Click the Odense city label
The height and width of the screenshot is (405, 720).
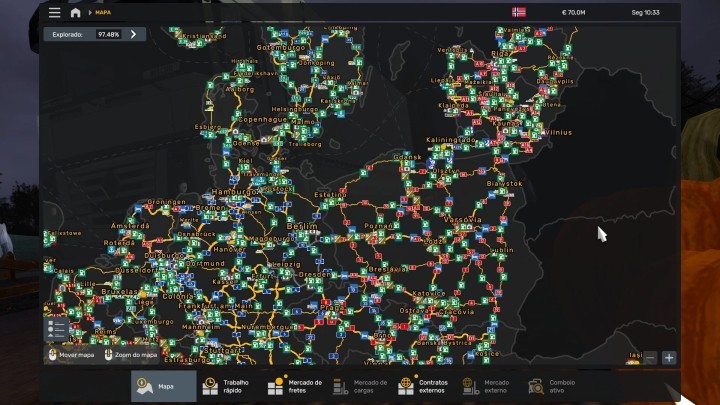246,143
